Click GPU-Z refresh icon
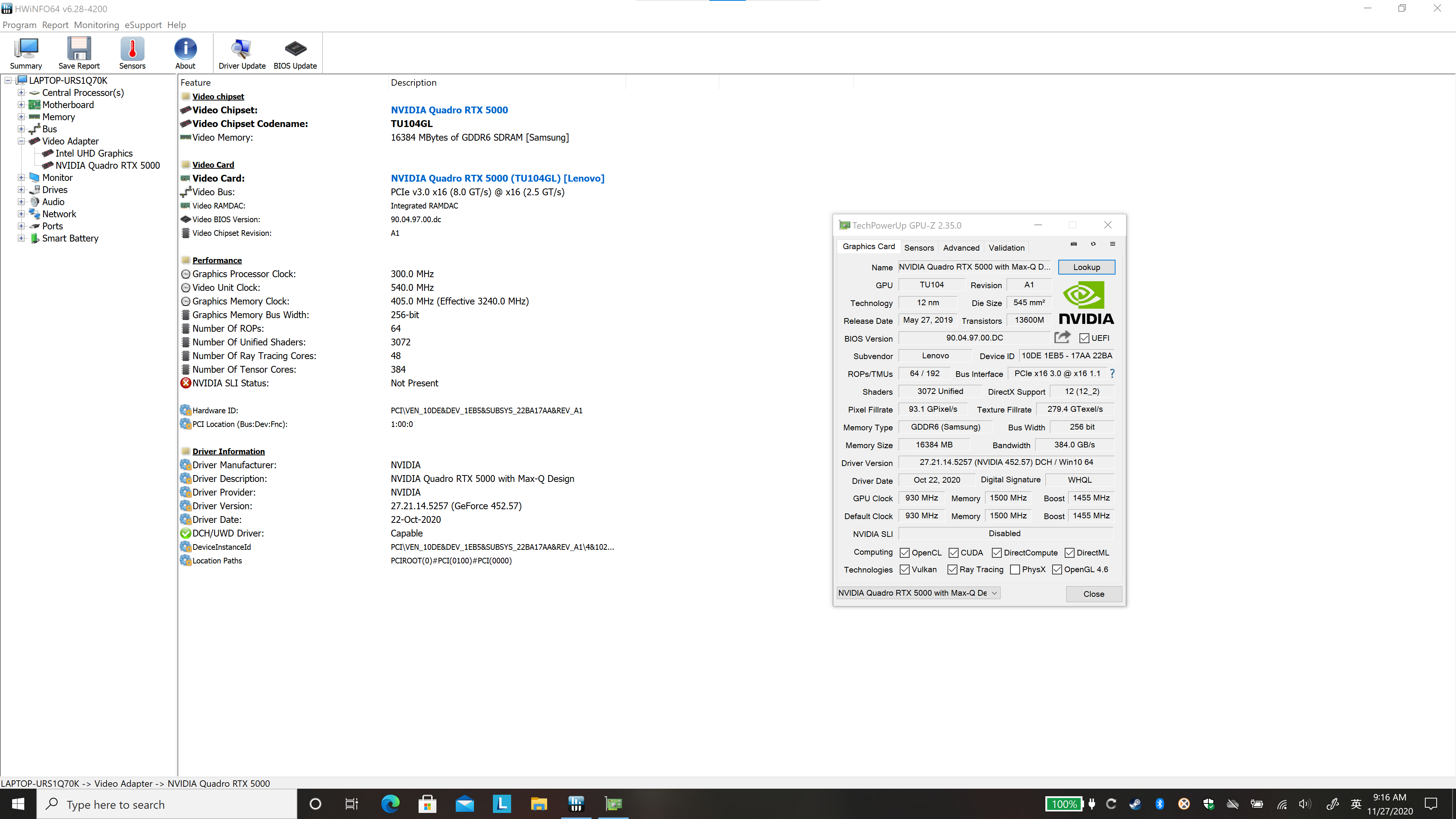The height and width of the screenshot is (819, 1456). click(x=1093, y=243)
